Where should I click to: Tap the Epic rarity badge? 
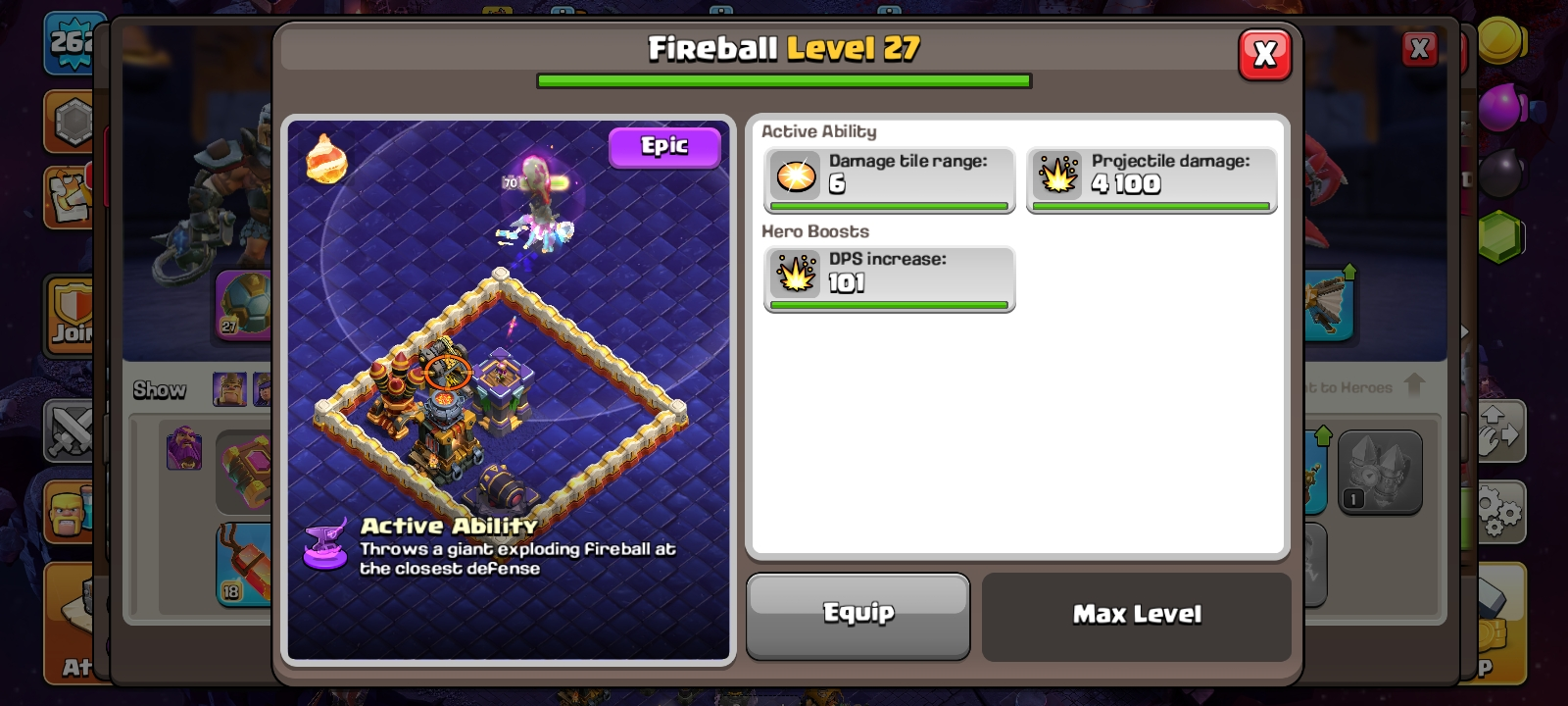click(664, 147)
